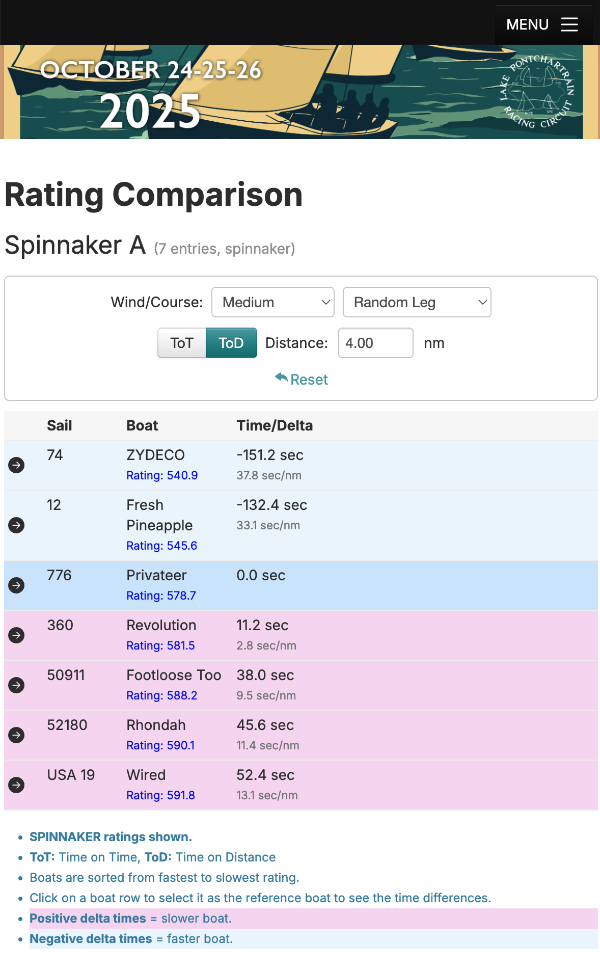The width and height of the screenshot is (600, 971).
Task: Open the Random Leg course dropdown
Action: 417,302
